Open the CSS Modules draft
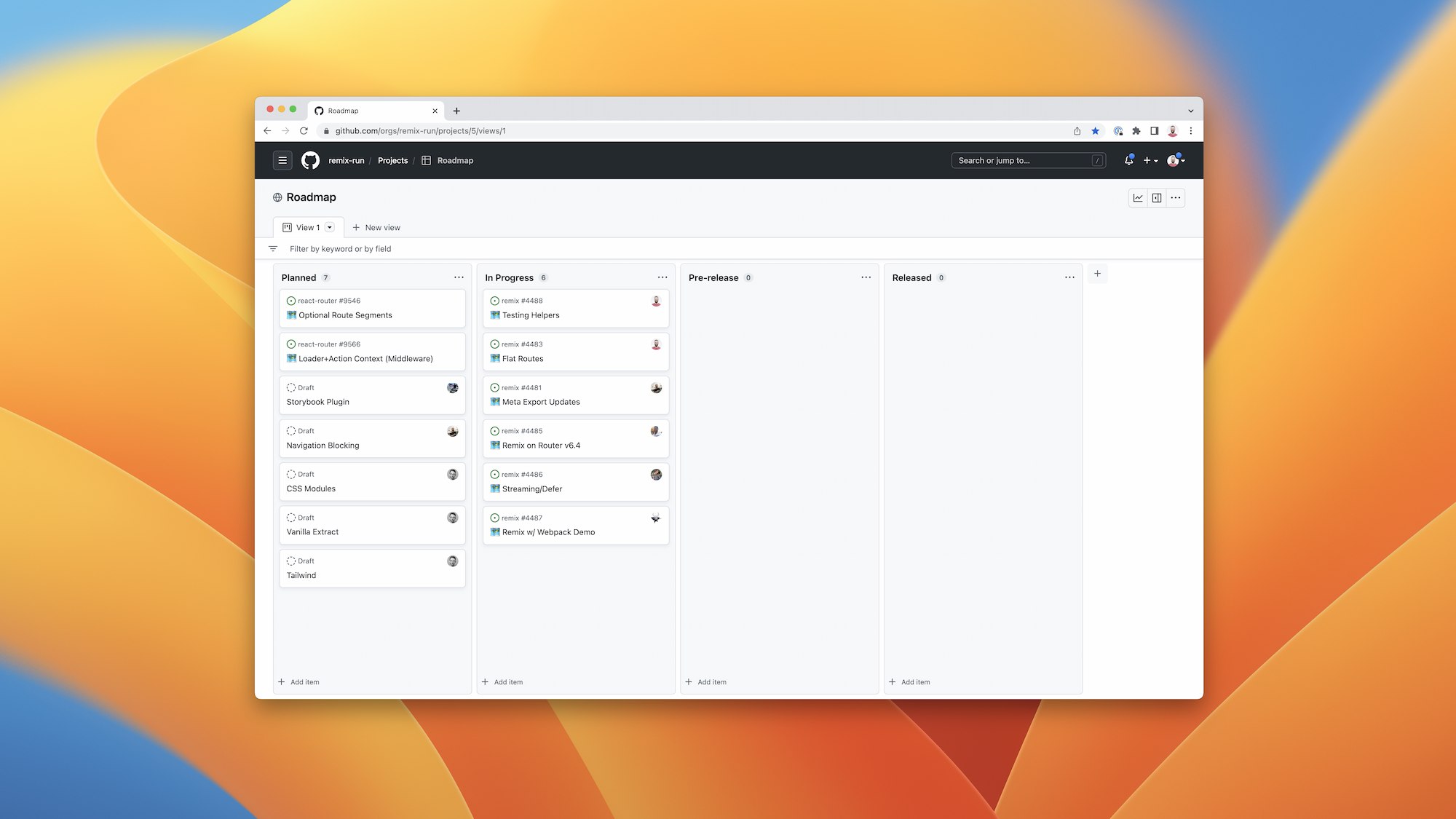 click(x=311, y=489)
